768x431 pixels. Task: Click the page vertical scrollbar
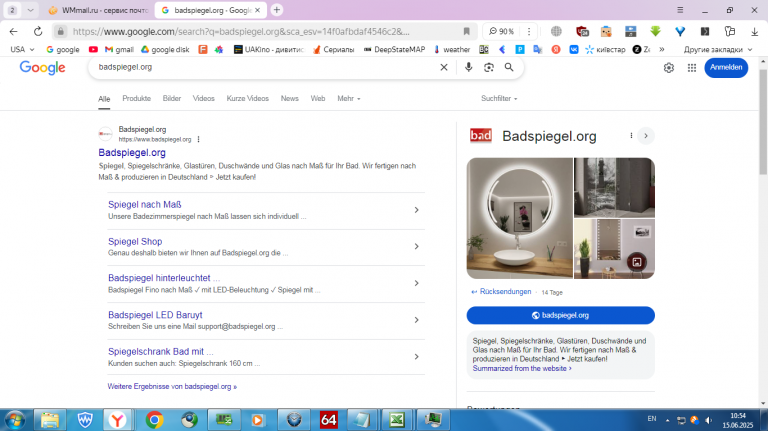pos(763,122)
